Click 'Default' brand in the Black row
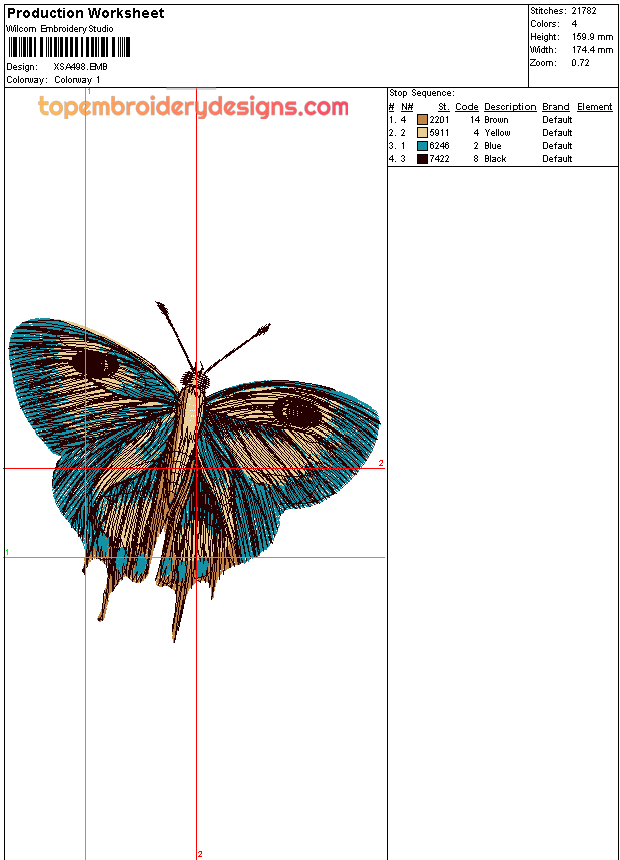Image resolution: width=620 pixels, height=860 pixels. click(557, 159)
